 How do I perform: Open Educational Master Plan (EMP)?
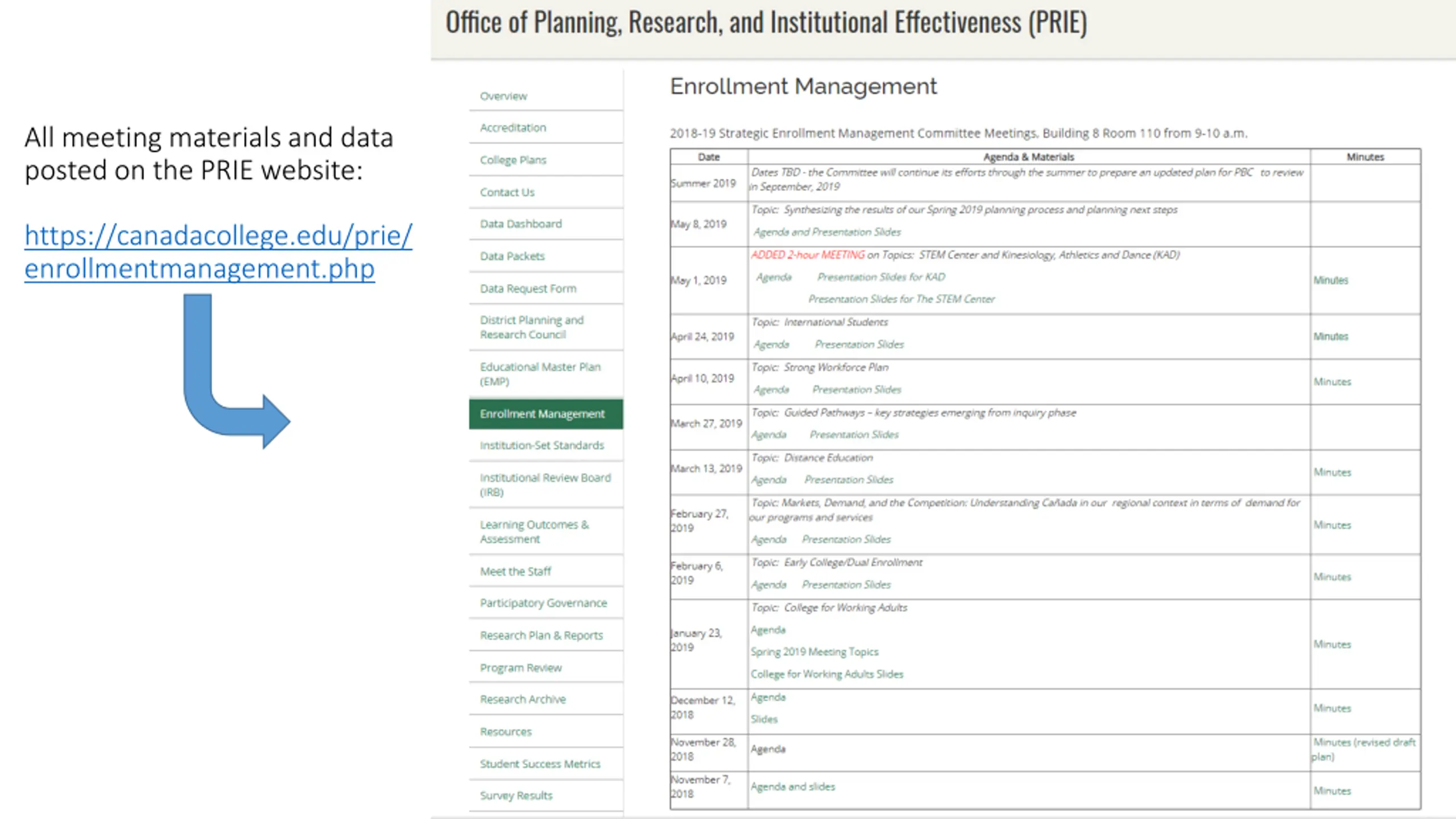point(540,374)
